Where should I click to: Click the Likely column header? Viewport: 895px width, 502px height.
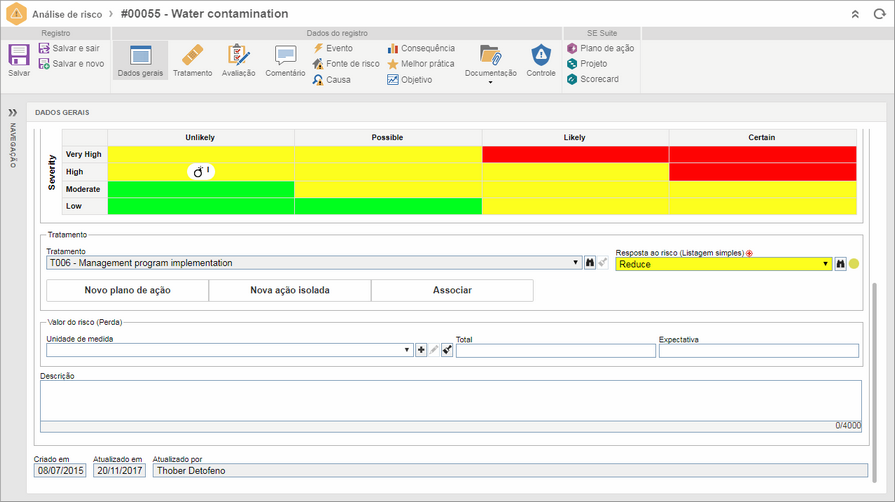pyautogui.click(x=575, y=138)
